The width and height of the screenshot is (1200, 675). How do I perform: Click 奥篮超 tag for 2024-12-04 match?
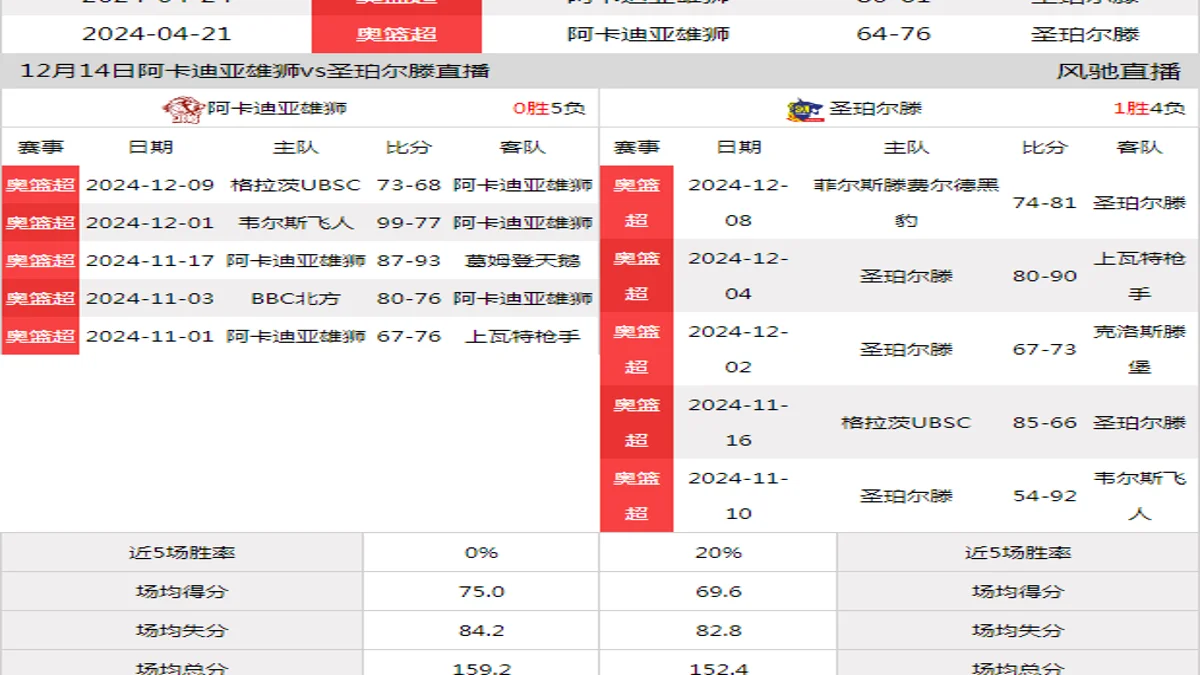point(637,276)
